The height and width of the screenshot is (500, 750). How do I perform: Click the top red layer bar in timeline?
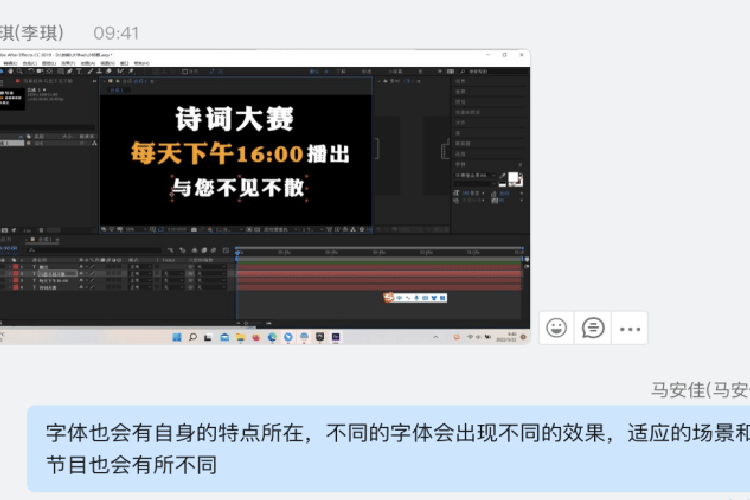380,265
